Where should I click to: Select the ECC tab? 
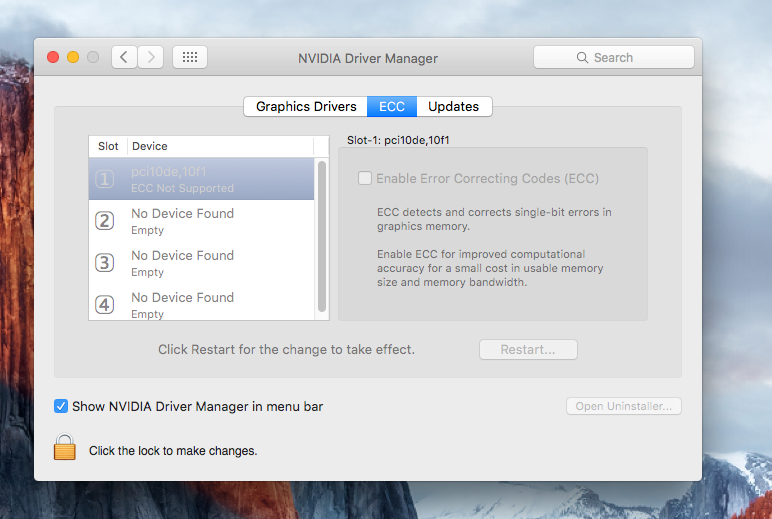pyautogui.click(x=392, y=106)
